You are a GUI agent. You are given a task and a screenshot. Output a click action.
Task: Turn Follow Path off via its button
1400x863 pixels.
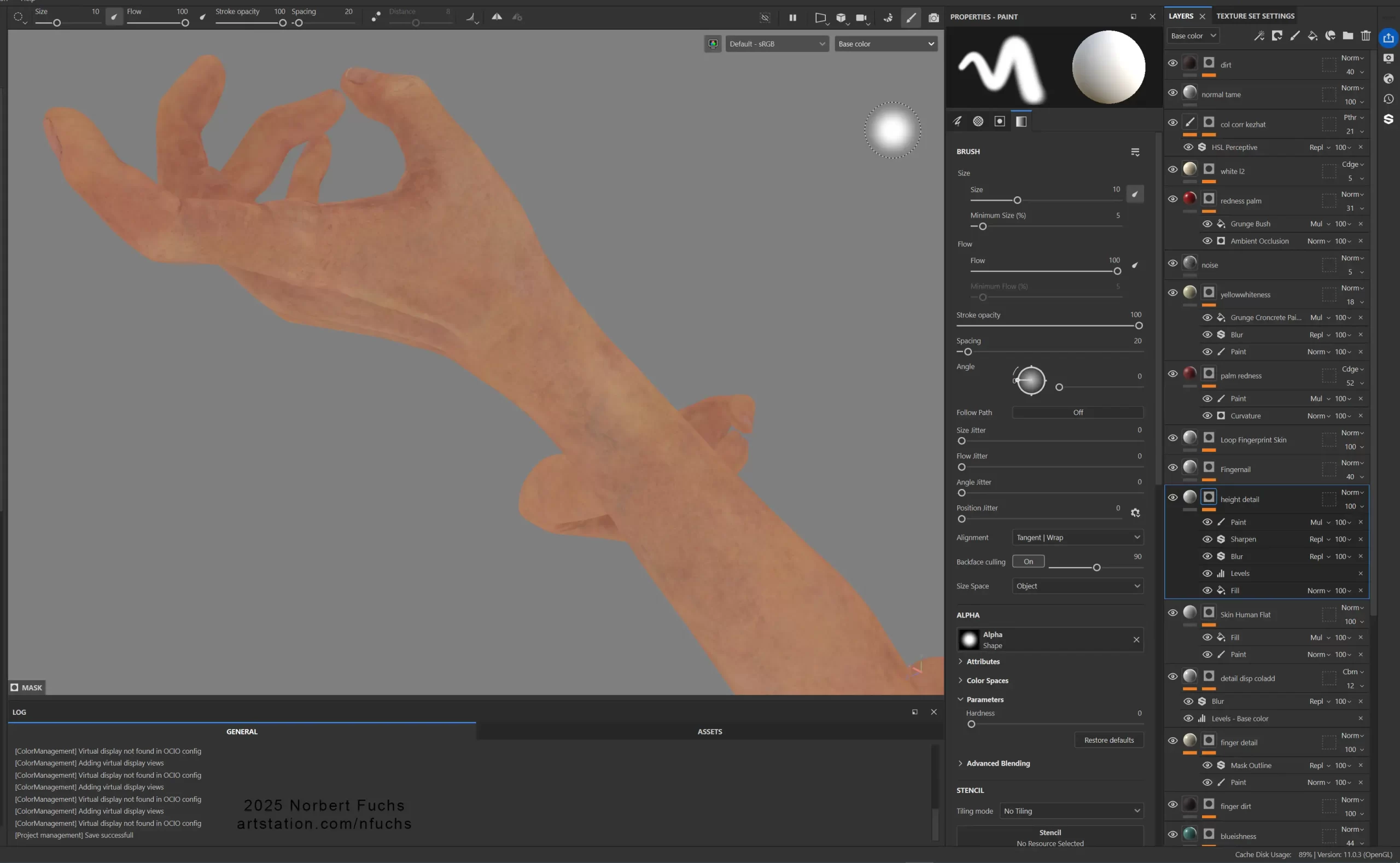click(x=1076, y=412)
